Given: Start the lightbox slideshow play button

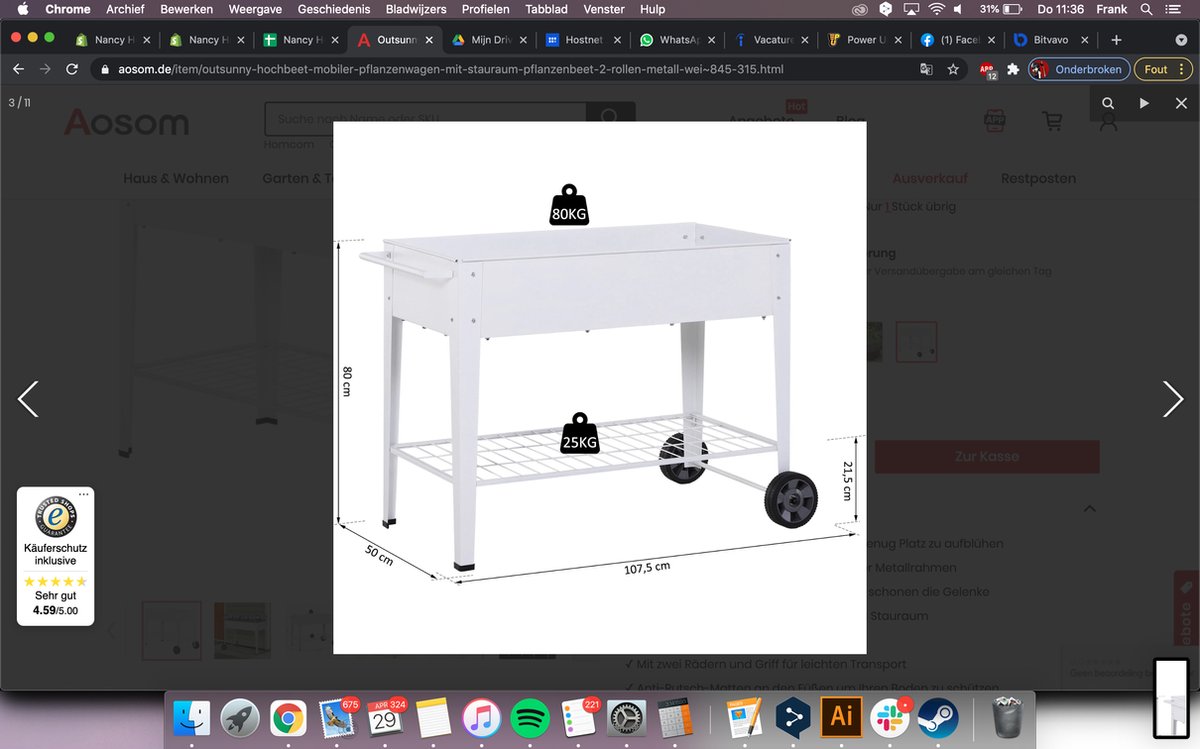Looking at the screenshot, I should [x=1144, y=103].
